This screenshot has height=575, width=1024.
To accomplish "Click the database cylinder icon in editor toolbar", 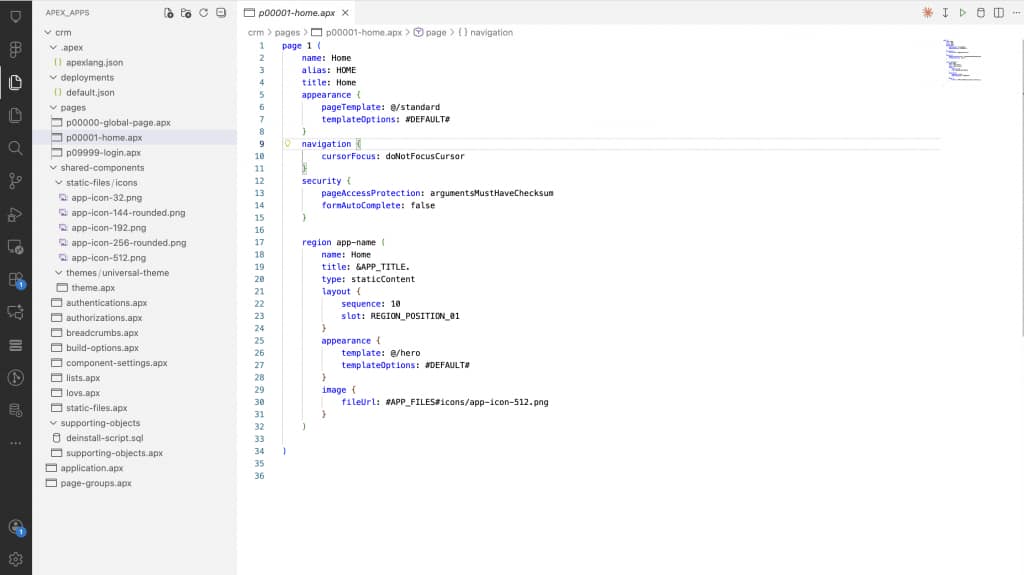I will 980,12.
